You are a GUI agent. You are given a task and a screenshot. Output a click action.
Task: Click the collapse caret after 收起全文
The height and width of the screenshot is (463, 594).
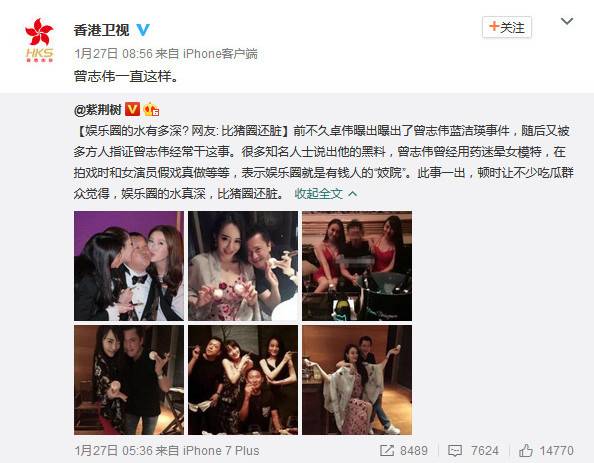point(352,194)
